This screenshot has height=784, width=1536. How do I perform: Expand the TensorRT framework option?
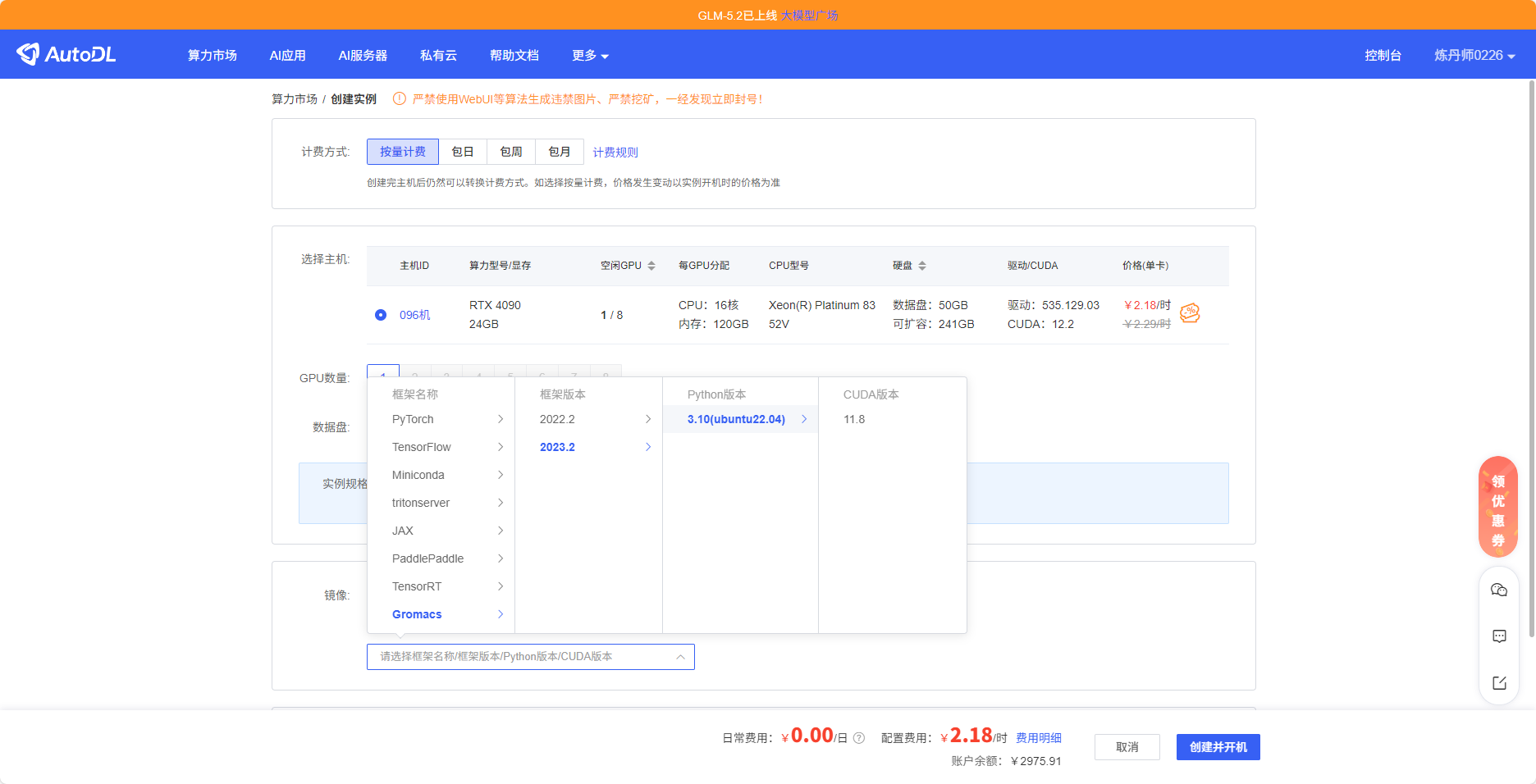coord(441,586)
